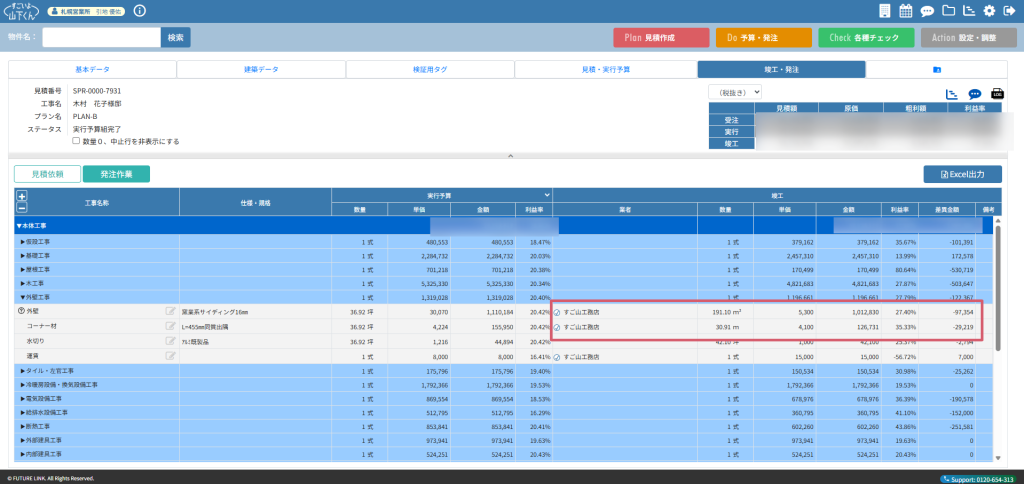Open the black LOG icon
Viewport: 1024px width, 484px height.
[996, 94]
